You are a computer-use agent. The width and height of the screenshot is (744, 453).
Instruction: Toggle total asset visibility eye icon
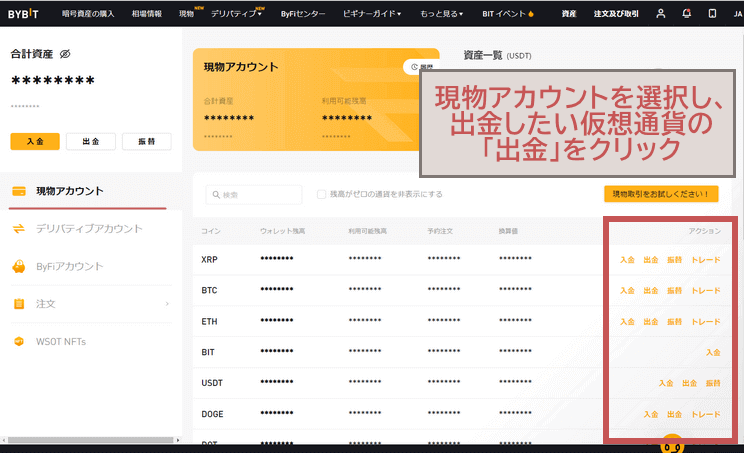tap(65, 54)
